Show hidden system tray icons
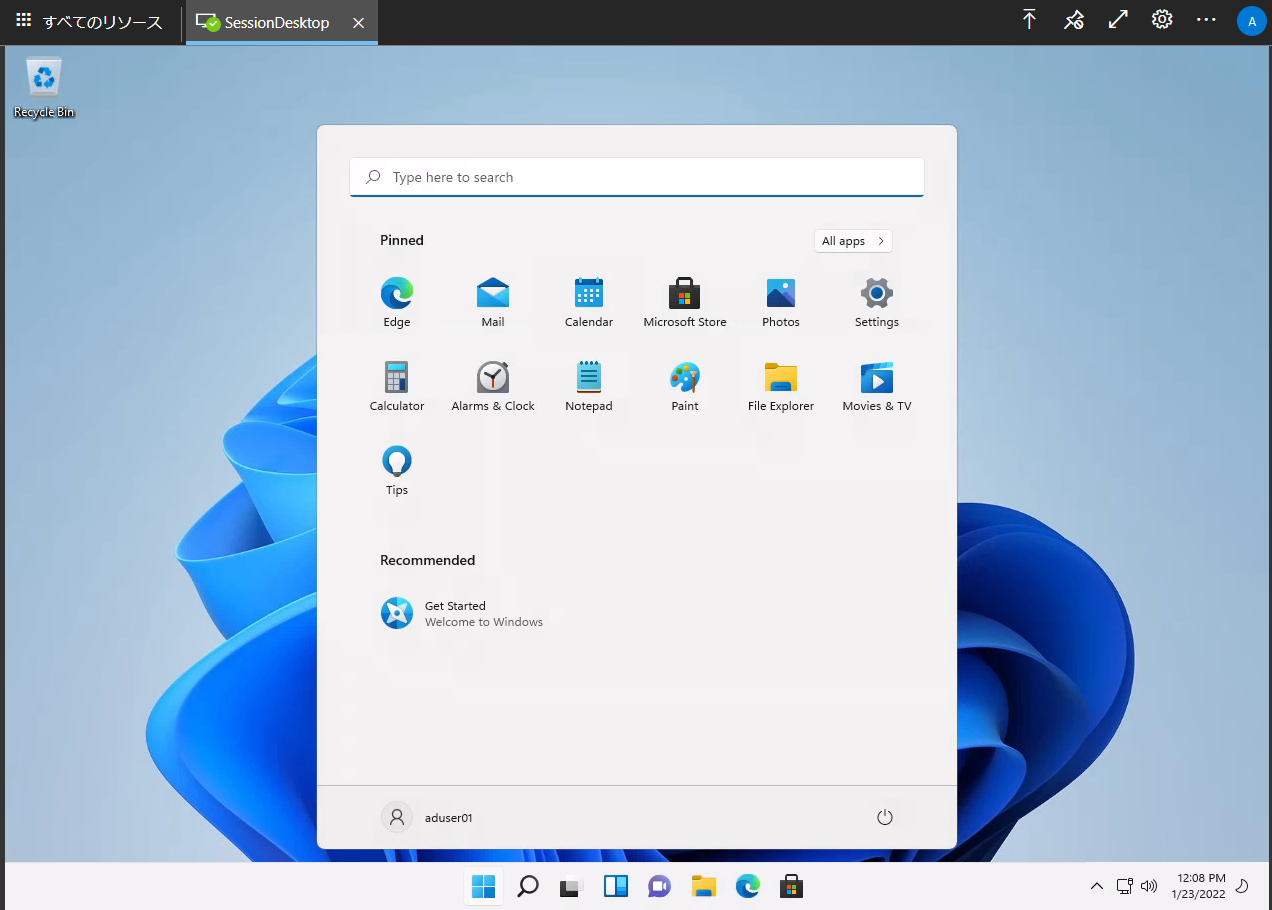Screen dimensions: 1272x910 [1097, 886]
